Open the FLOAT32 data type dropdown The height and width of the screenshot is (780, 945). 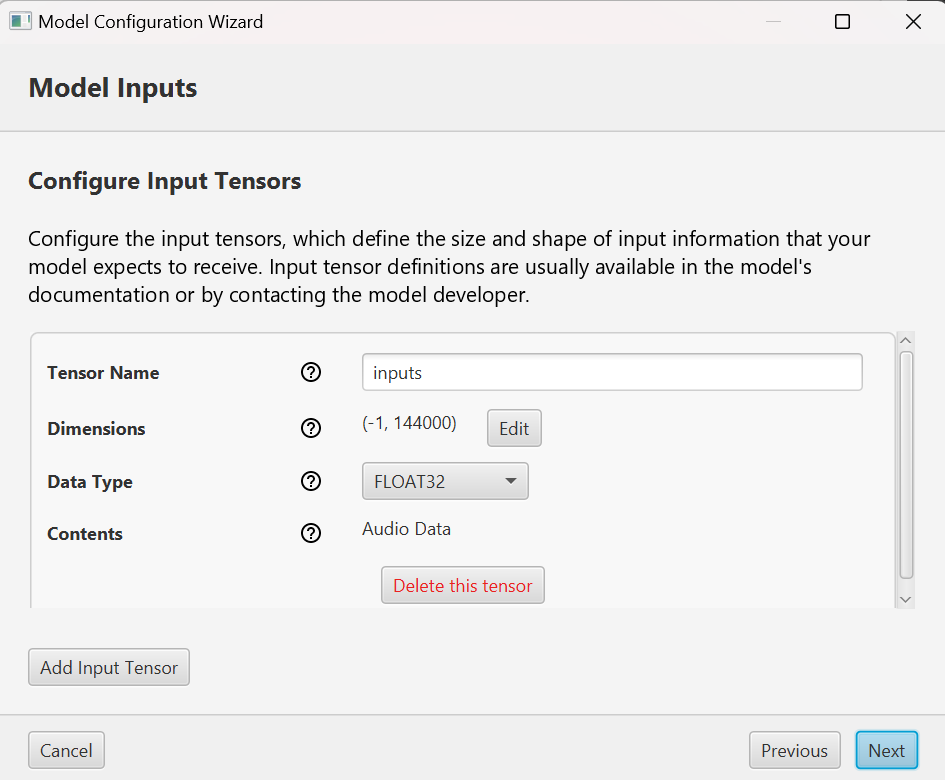pos(444,482)
